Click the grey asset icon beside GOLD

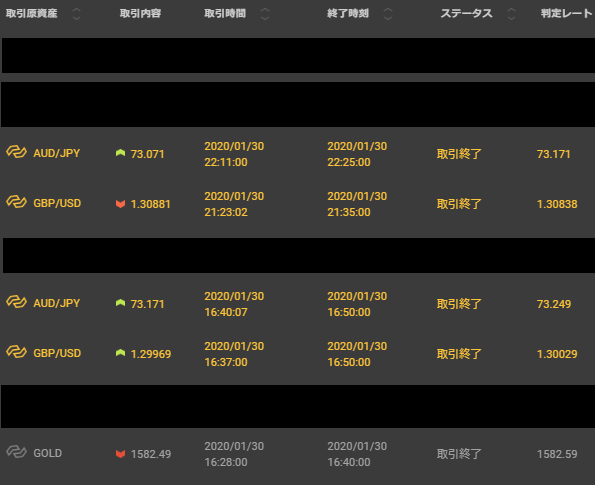click(x=16, y=452)
